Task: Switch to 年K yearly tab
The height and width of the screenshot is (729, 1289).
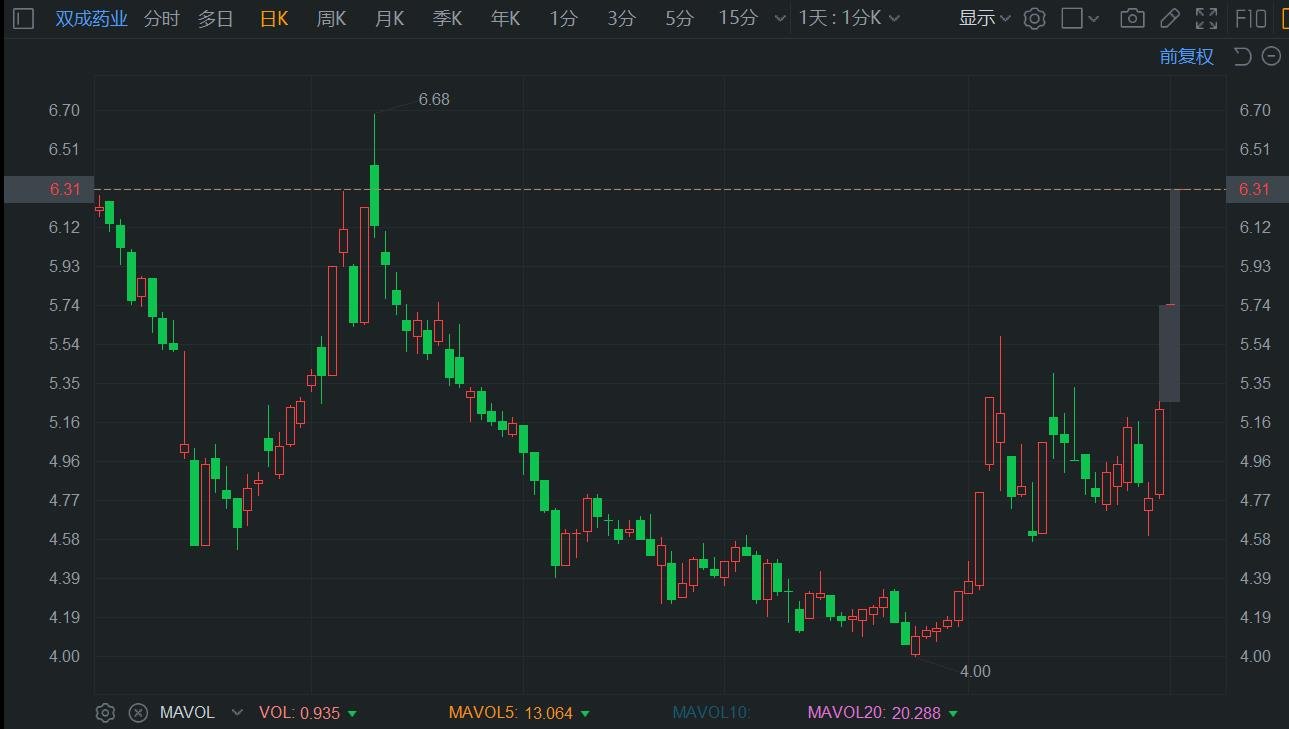Action: coord(505,18)
